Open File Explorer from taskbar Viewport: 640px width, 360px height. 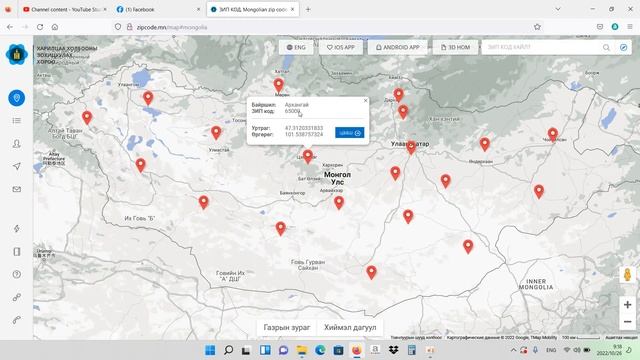click(302, 350)
